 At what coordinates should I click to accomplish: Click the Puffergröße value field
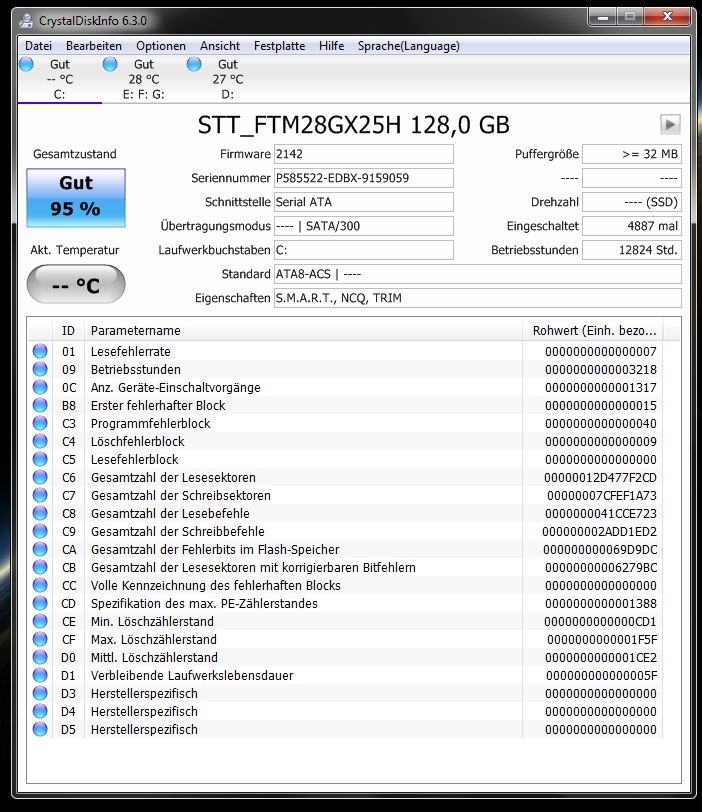pyautogui.click(x=632, y=154)
